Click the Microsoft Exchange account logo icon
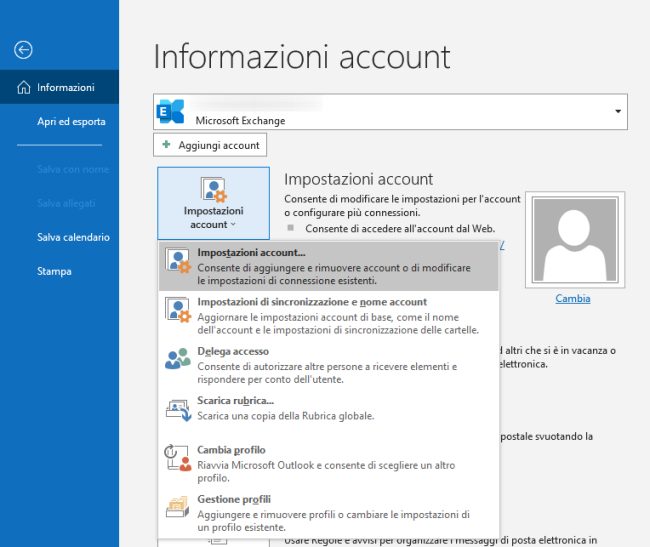 click(172, 113)
